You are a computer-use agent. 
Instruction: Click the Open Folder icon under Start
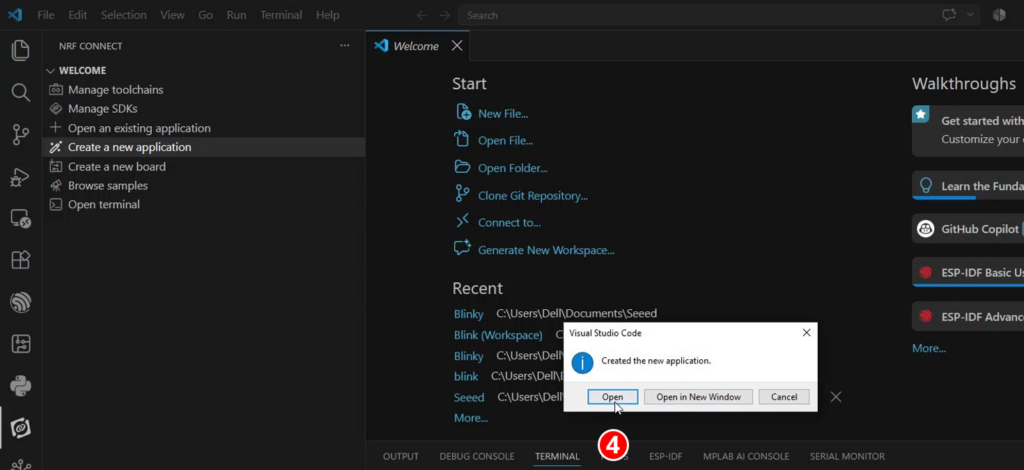click(x=462, y=167)
